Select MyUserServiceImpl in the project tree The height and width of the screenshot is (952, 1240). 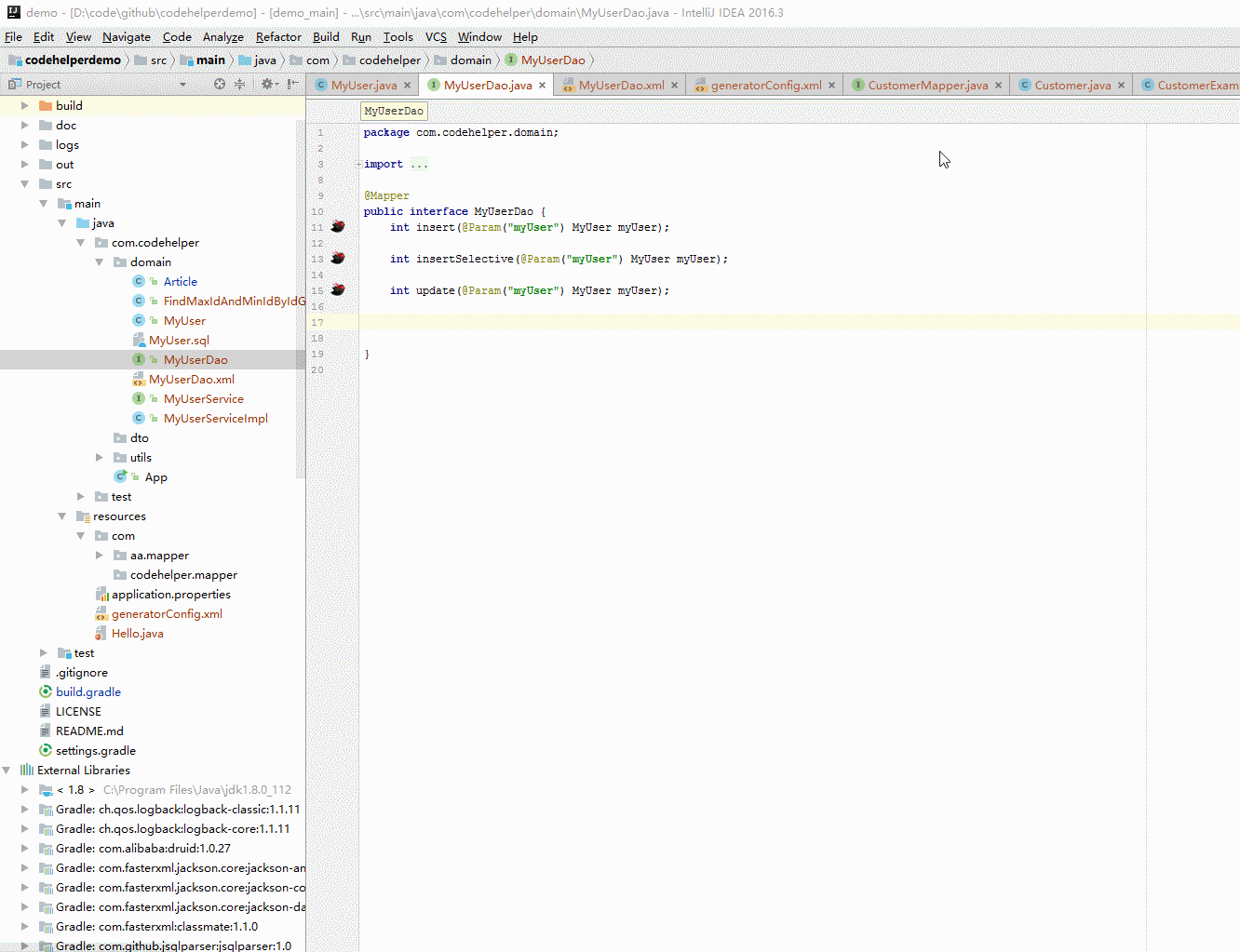pyautogui.click(x=215, y=418)
